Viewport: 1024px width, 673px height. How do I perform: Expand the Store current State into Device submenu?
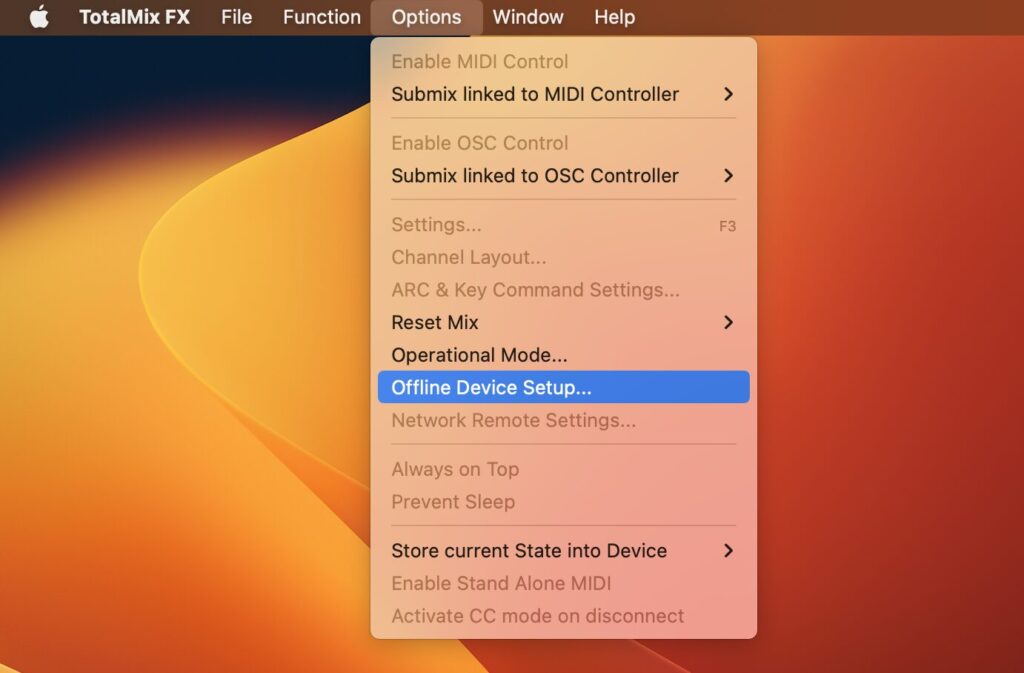click(528, 550)
